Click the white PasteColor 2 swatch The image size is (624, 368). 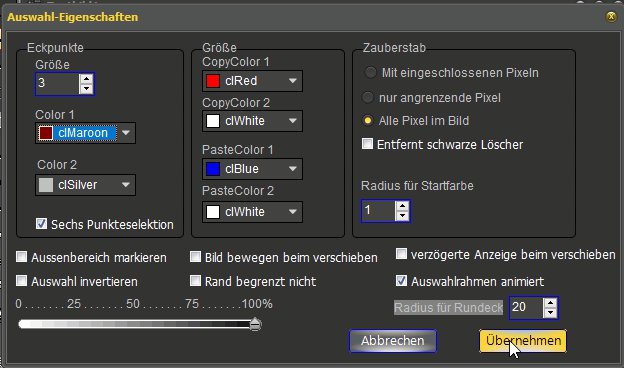[x=213, y=212]
